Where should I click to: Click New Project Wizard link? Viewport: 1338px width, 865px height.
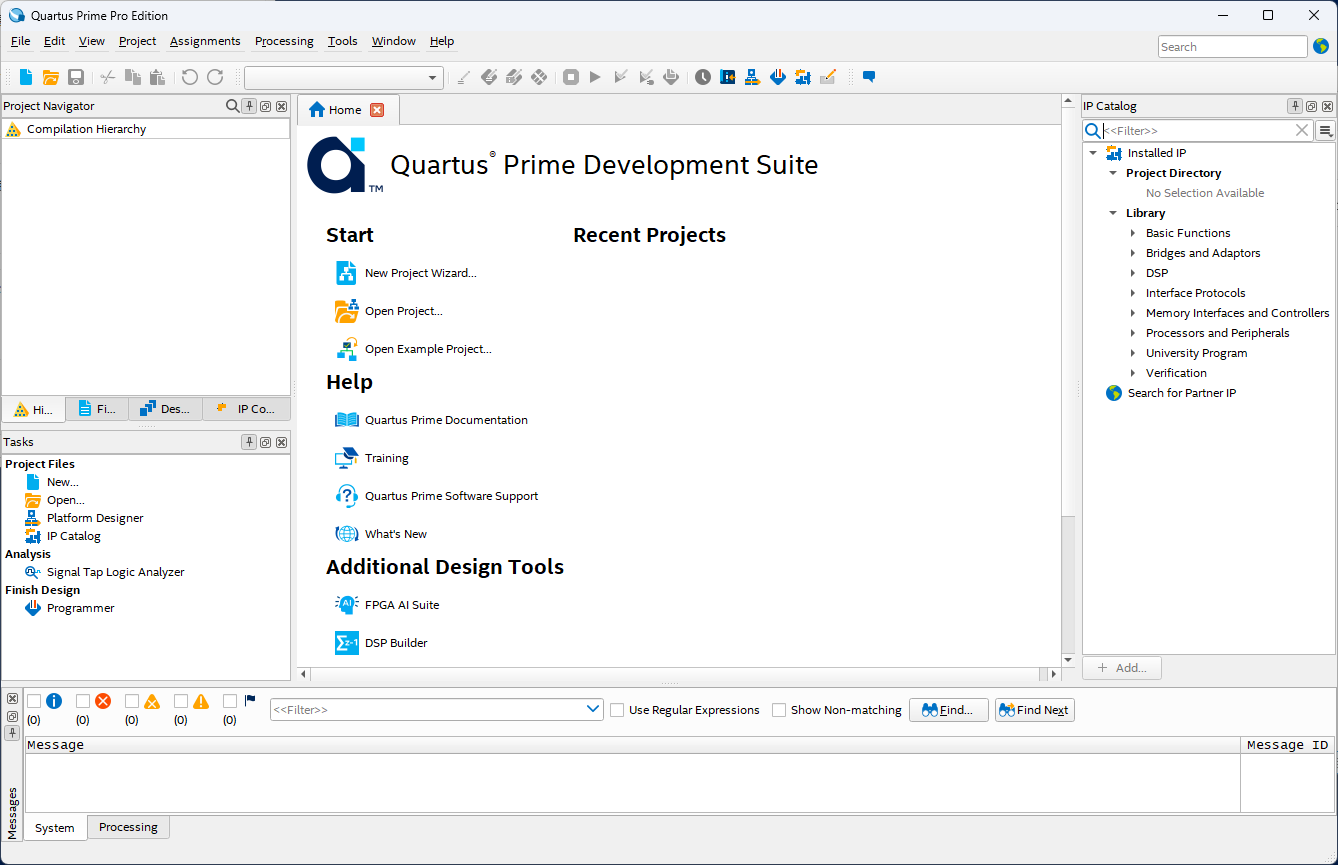420,273
